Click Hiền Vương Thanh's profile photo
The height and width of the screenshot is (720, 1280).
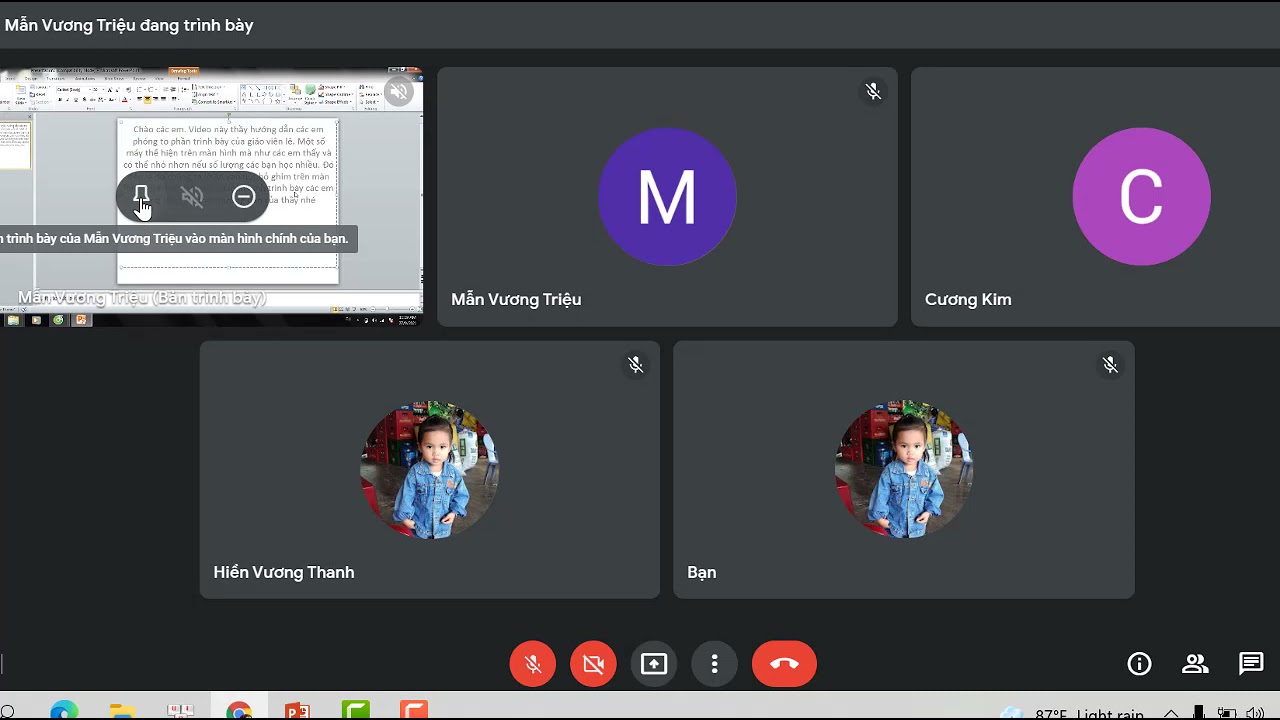tap(430, 470)
